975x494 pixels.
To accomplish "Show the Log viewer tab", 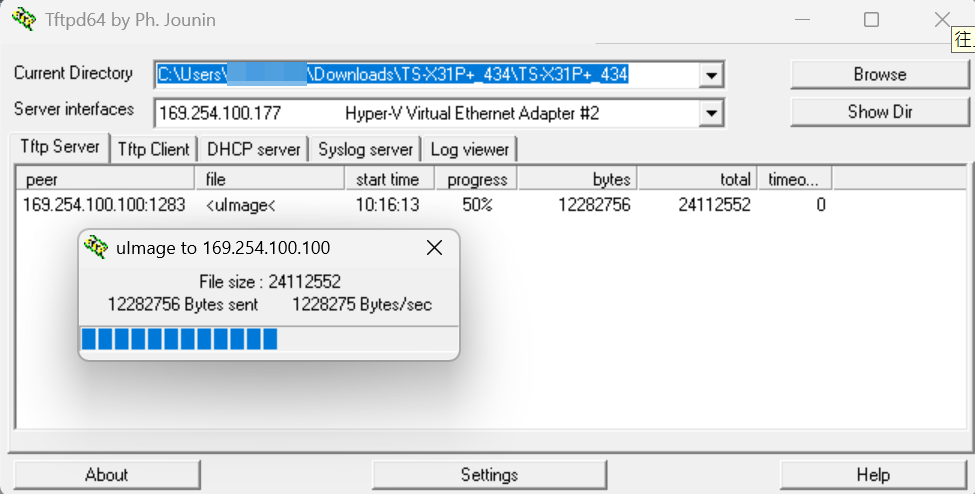I will tap(469, 150).
